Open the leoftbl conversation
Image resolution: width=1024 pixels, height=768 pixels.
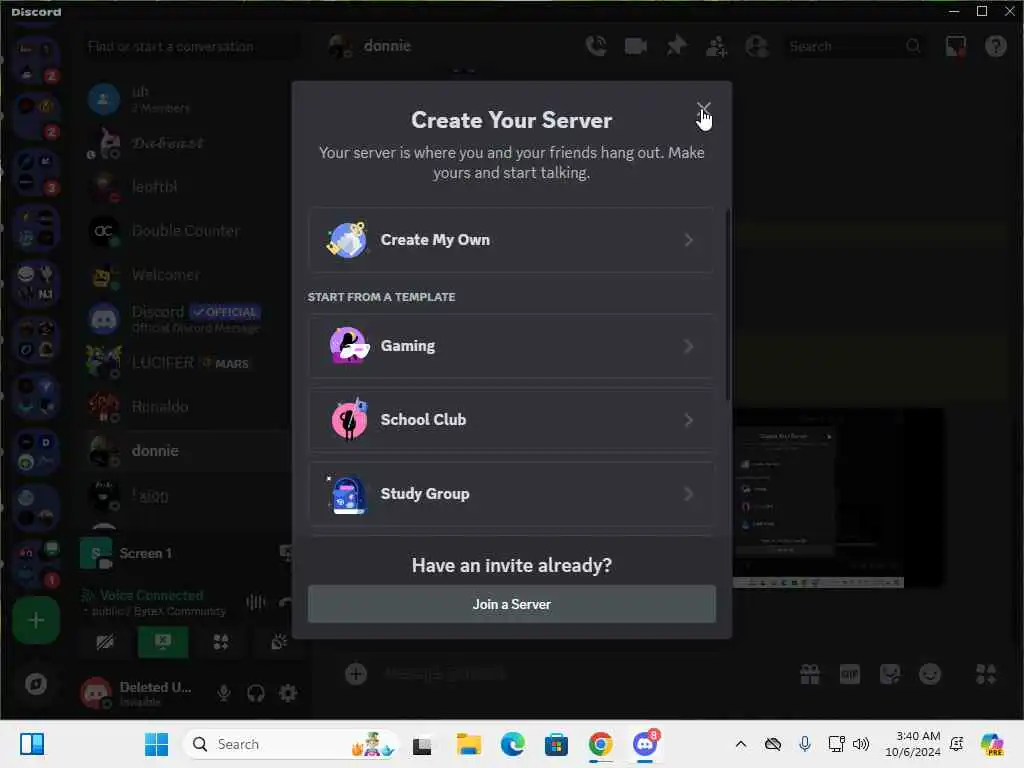[x=186, y=187]
